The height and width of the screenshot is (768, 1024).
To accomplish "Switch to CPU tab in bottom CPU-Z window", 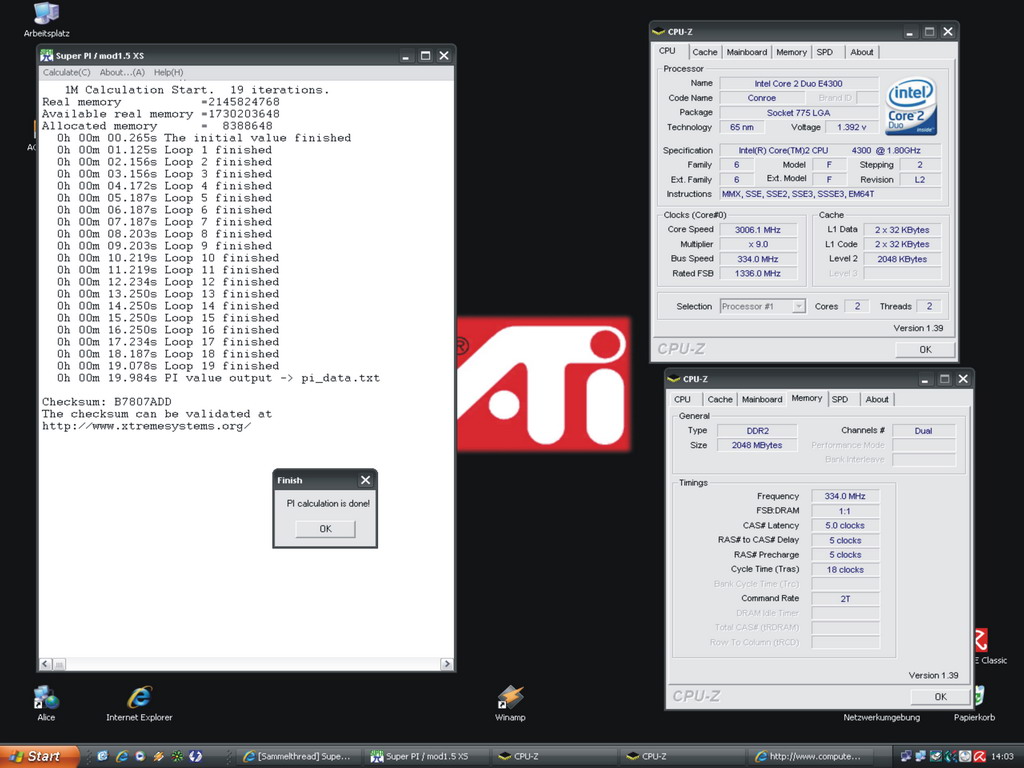I will click(x=682, y=400).
